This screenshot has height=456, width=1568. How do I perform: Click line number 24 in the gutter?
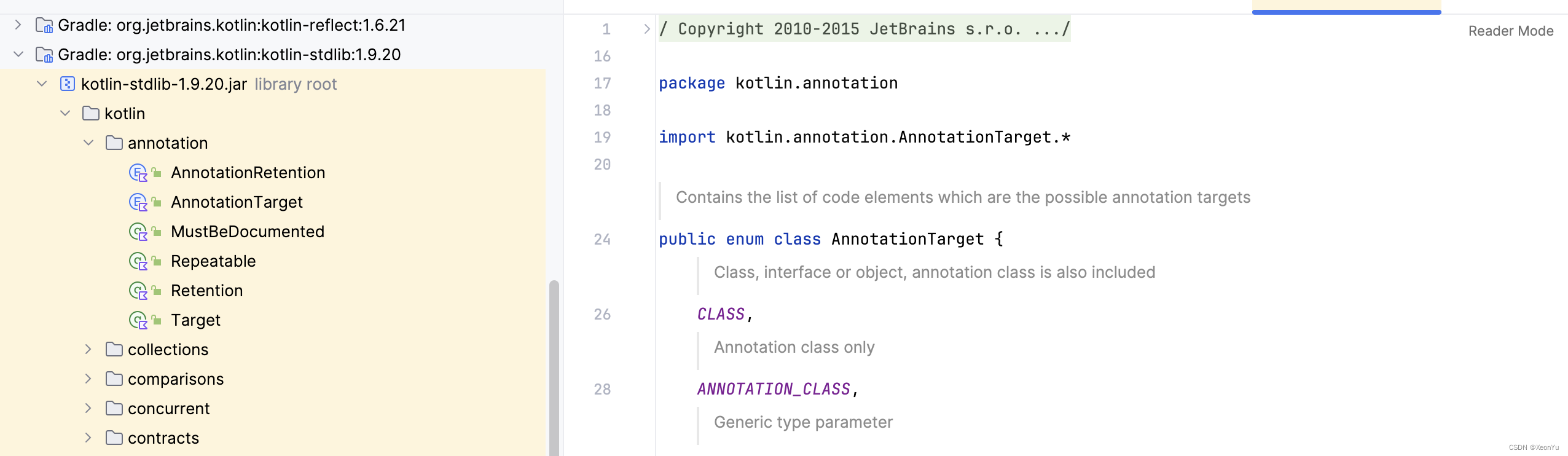(602, 239)
